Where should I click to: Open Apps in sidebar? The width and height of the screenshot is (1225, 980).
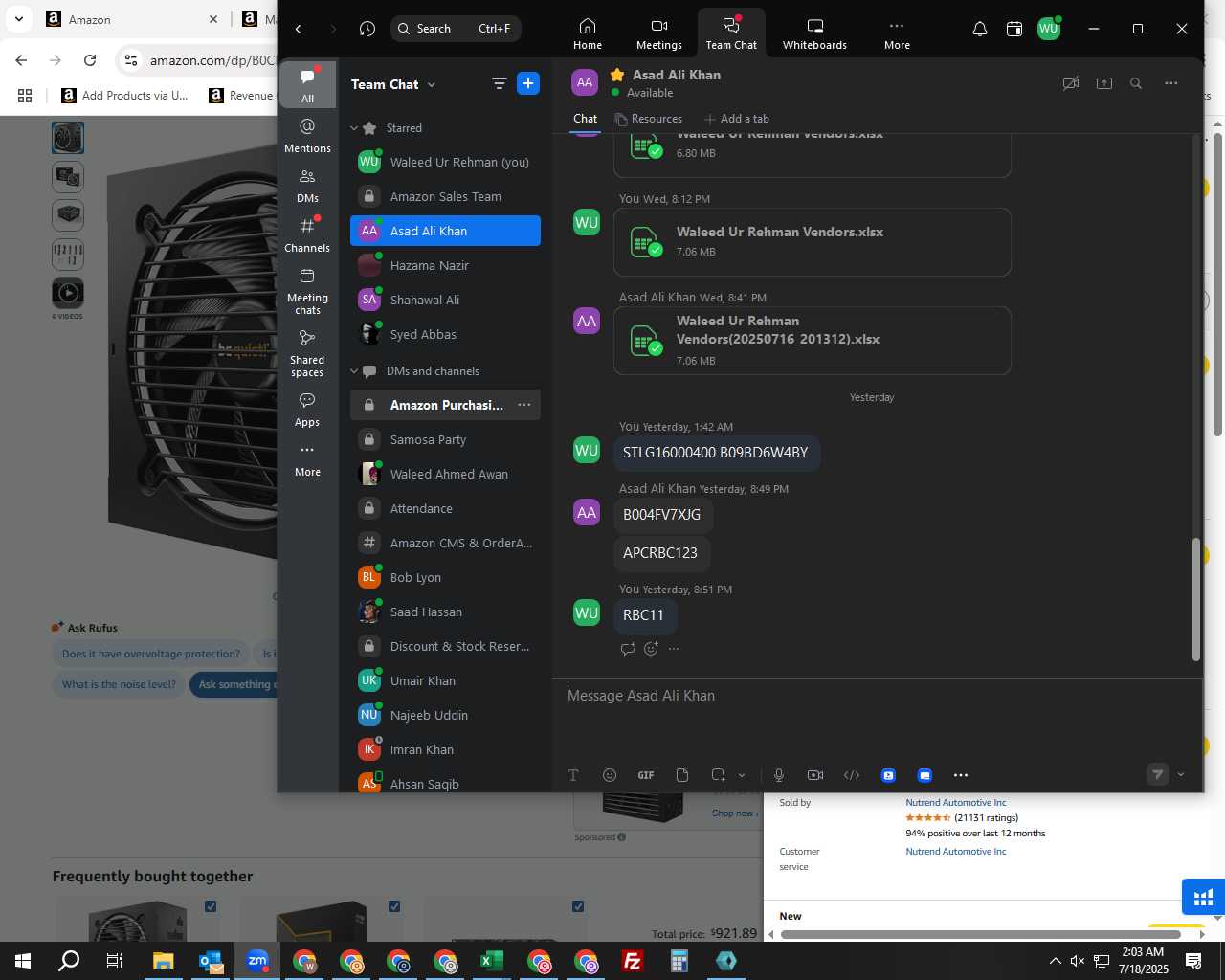[307, 410]
